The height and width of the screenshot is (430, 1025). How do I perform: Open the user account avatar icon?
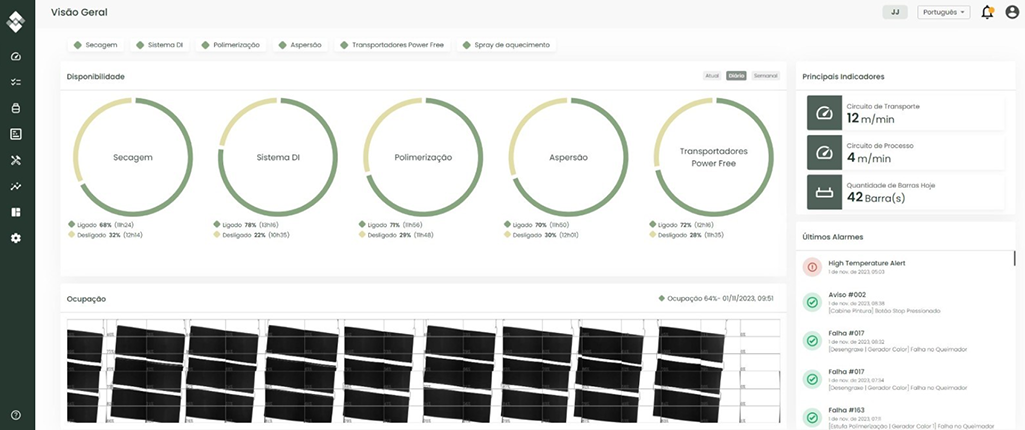tap(1012, 12)
